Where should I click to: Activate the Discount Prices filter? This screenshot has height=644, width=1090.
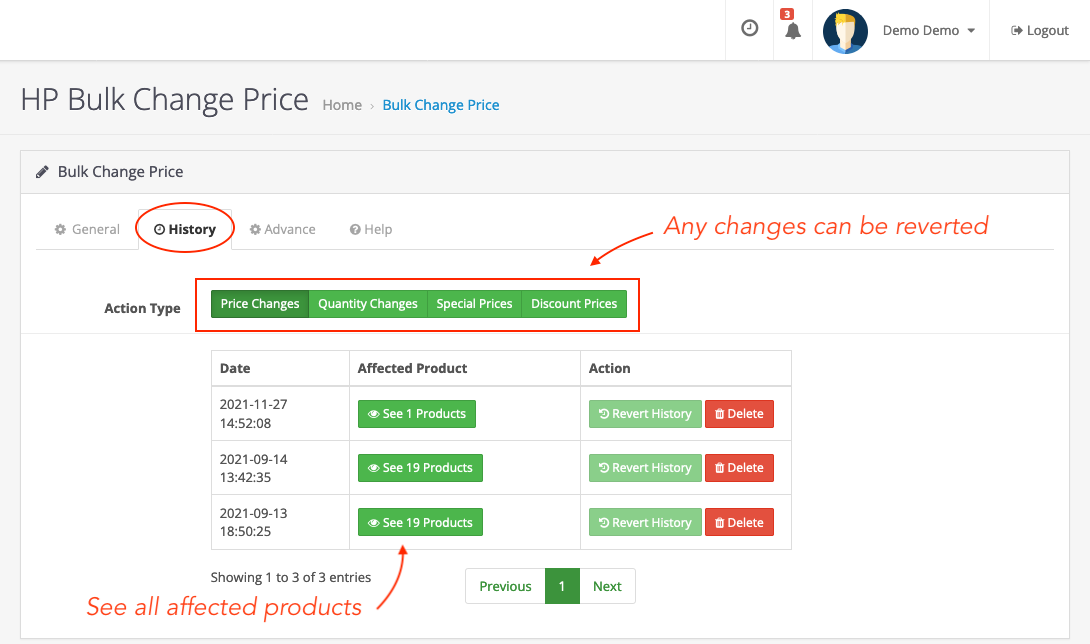tap(574, 303)
